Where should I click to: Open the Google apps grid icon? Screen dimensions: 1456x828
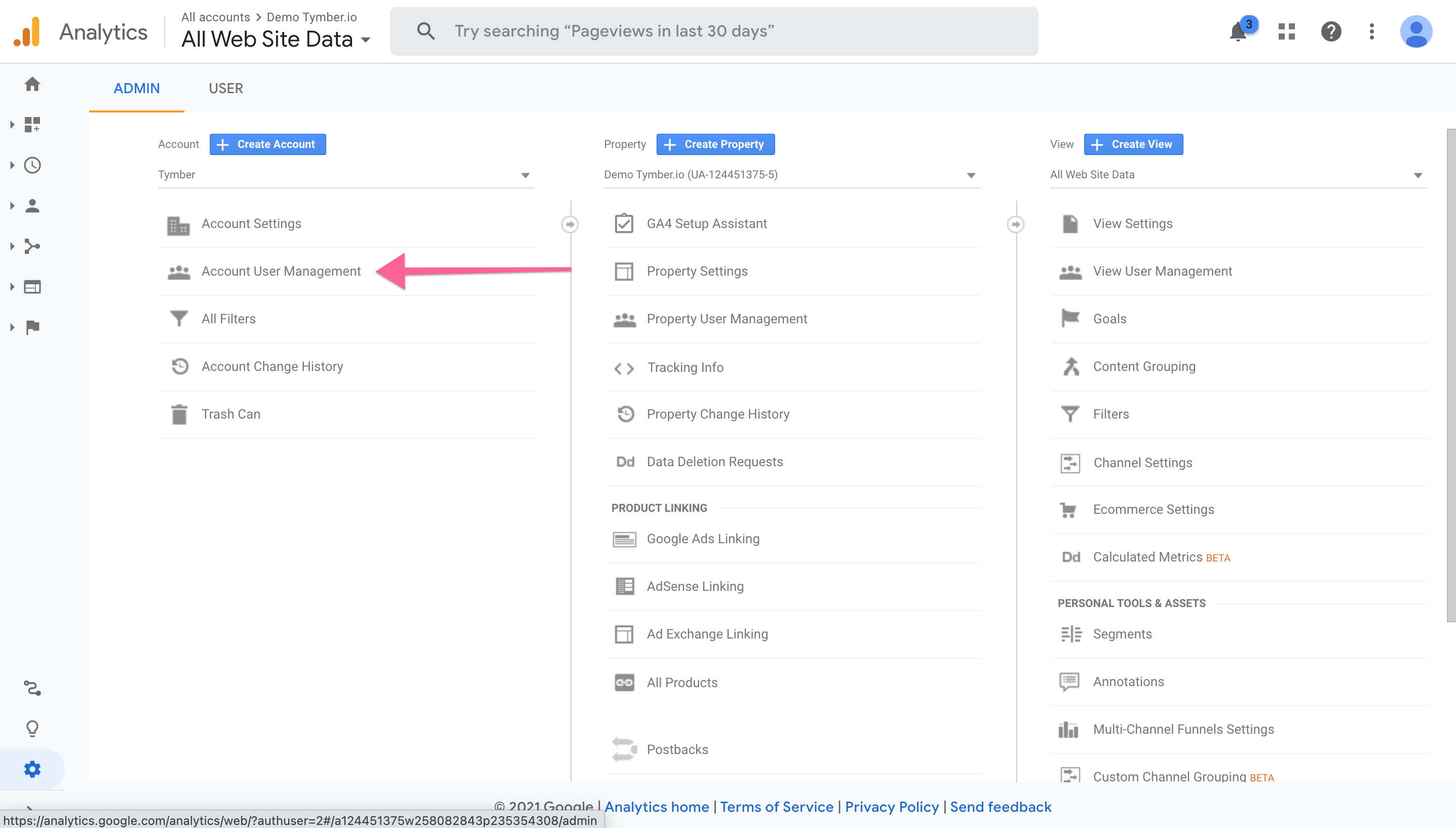(x=1287, y=31)
